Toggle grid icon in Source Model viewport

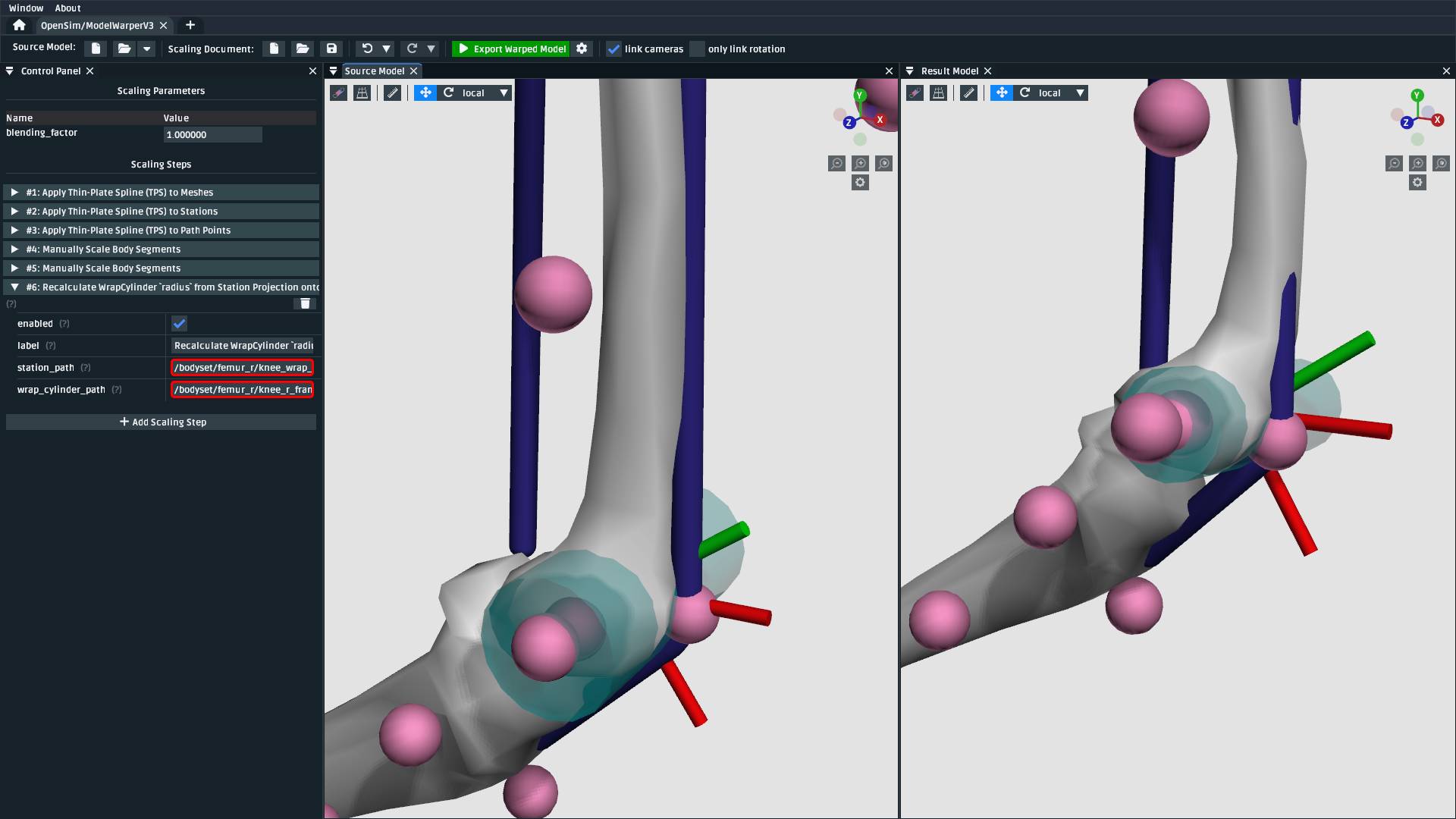362,93
